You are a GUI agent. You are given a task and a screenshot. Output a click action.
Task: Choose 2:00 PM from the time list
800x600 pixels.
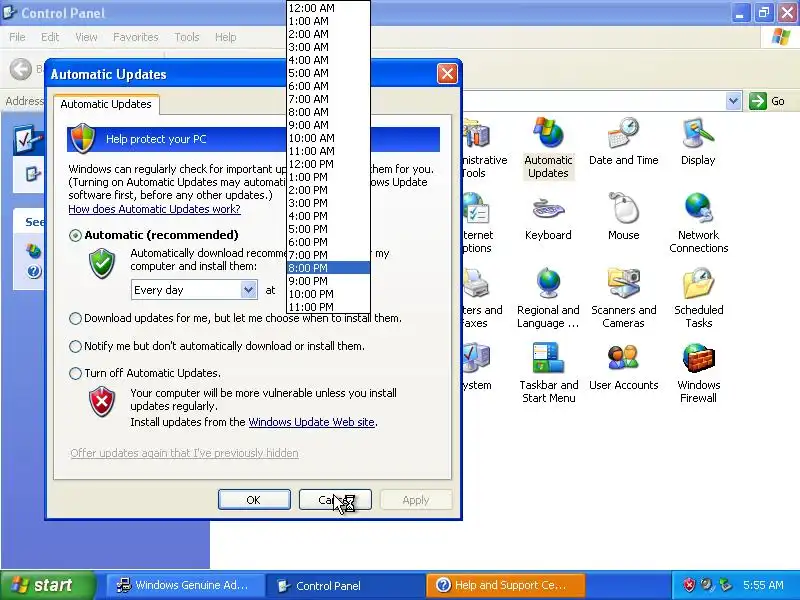point(329,190)
